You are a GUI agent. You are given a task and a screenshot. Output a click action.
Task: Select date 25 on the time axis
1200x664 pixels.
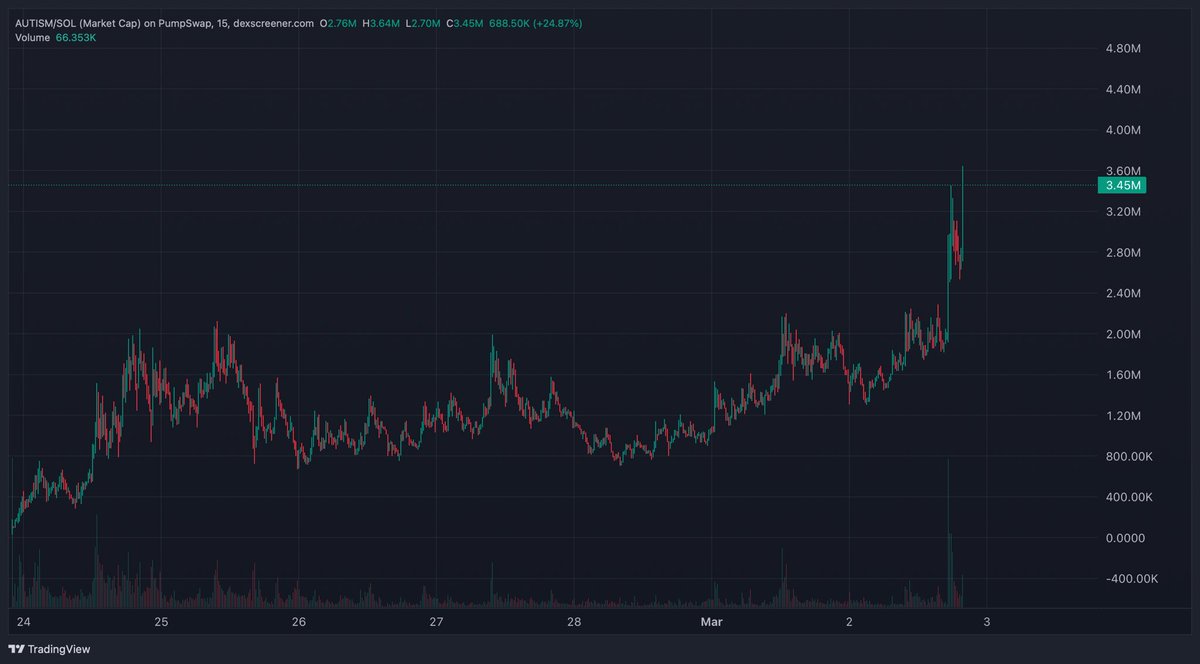[161, 622]
